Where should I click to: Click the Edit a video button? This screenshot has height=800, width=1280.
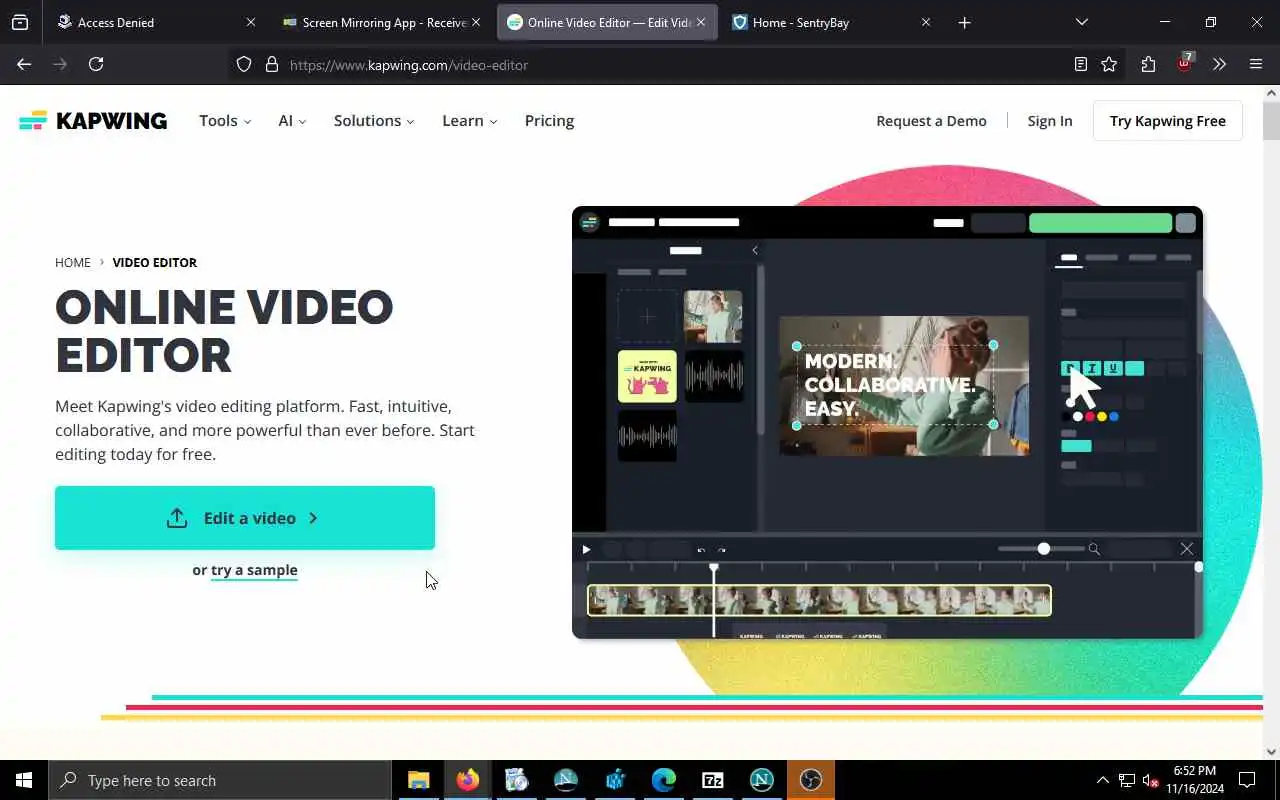245,518
